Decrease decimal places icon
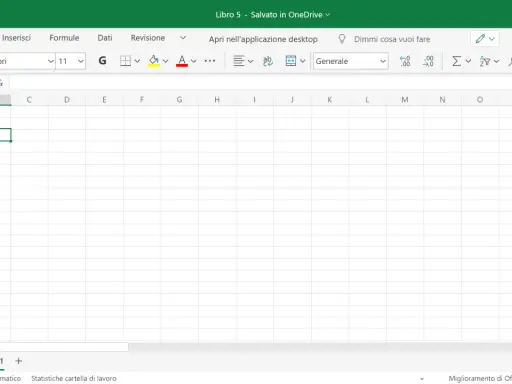Image resolution: width=512 pixels, height=384 pixels. click(428, 61)
